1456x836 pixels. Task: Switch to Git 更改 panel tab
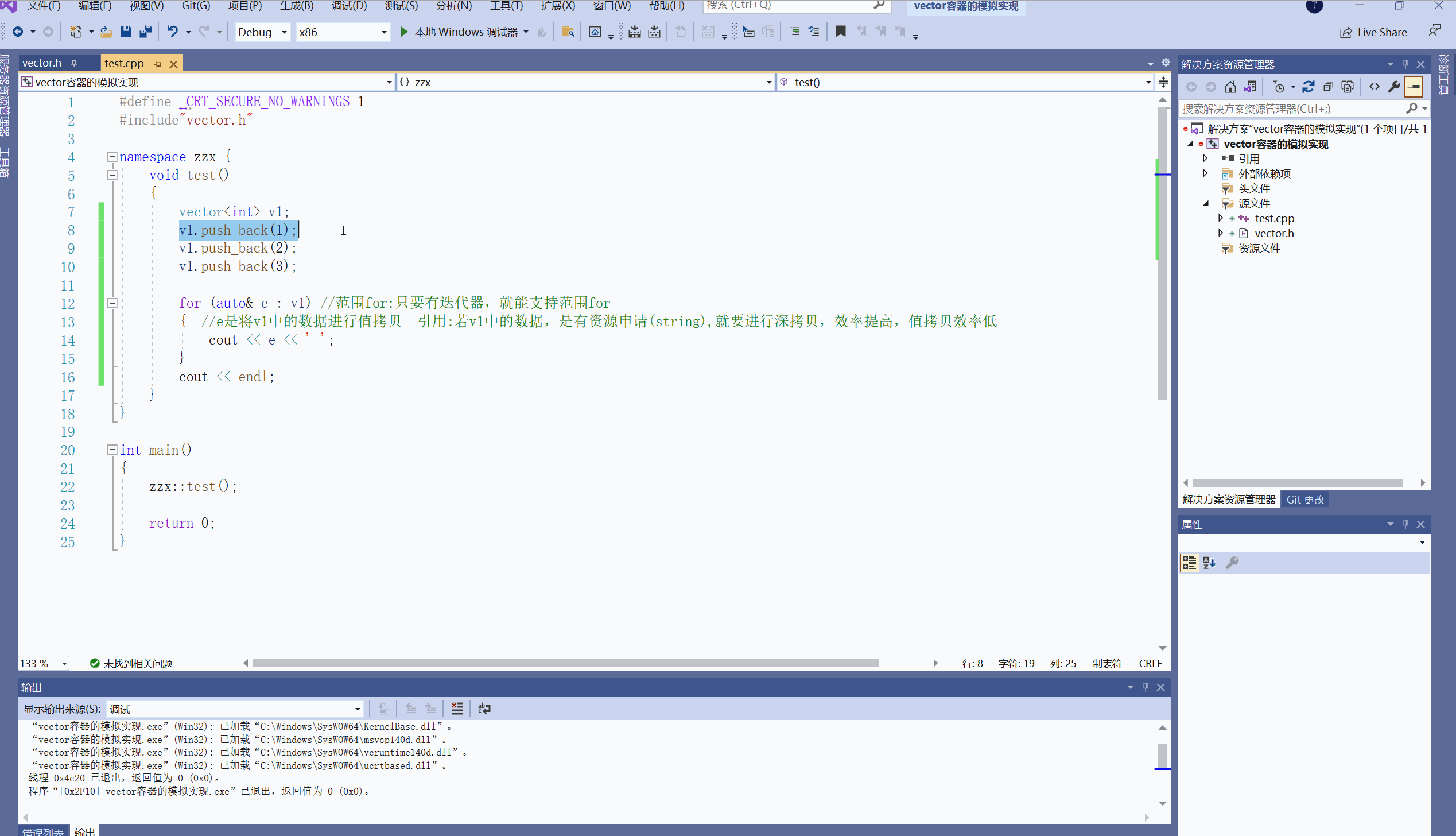[x=1304, y=500]
